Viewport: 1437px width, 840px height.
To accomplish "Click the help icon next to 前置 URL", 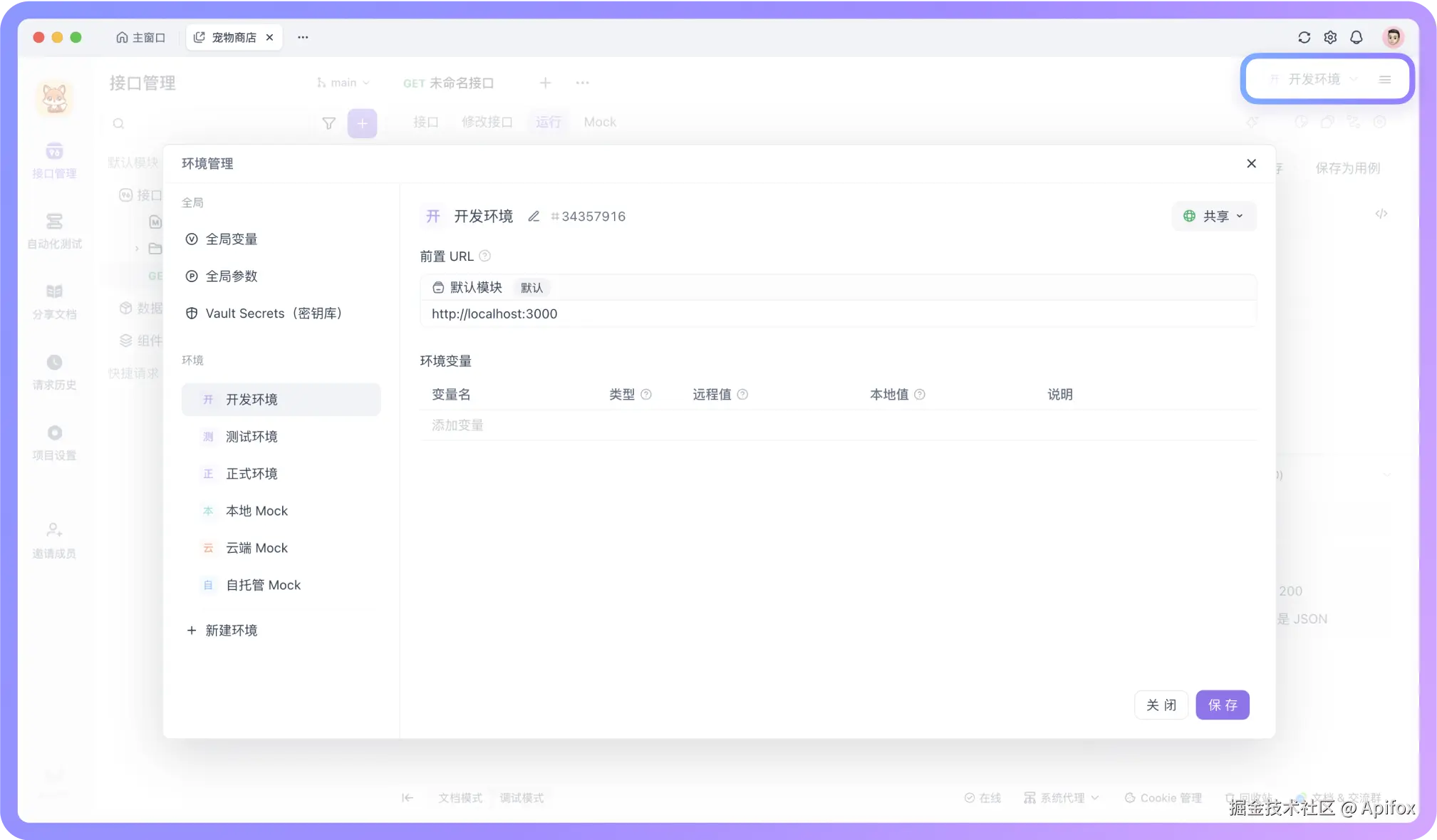I will coord(484,256).
